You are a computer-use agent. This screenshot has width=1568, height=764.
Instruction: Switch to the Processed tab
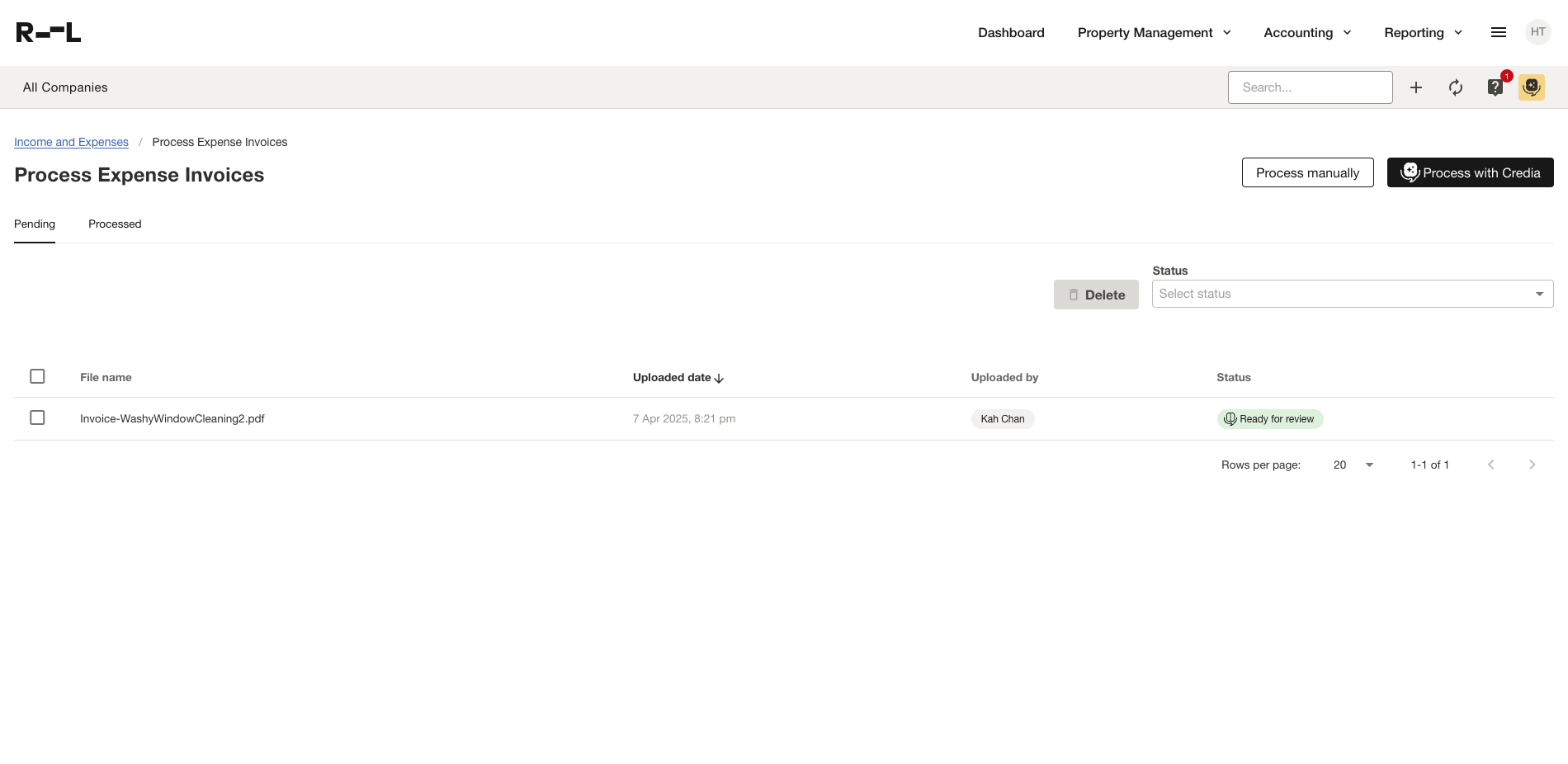115,224
